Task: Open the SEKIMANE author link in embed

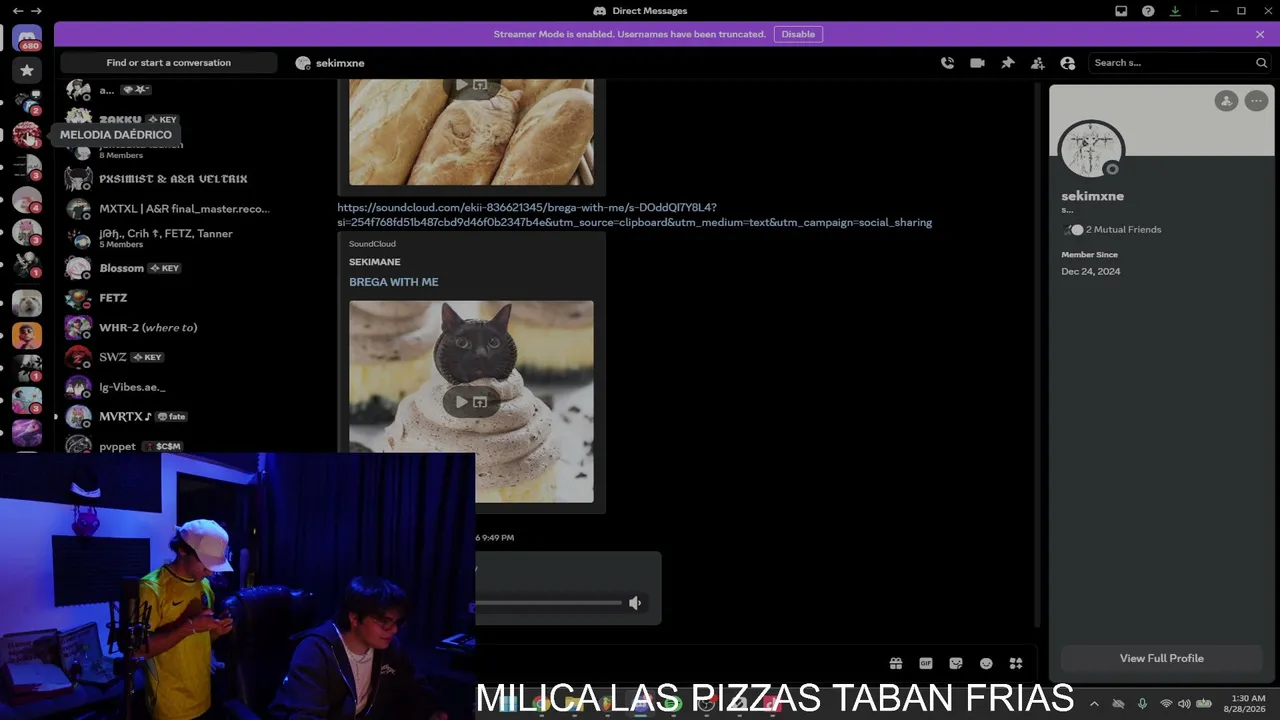Action: (x=374, y=262)
